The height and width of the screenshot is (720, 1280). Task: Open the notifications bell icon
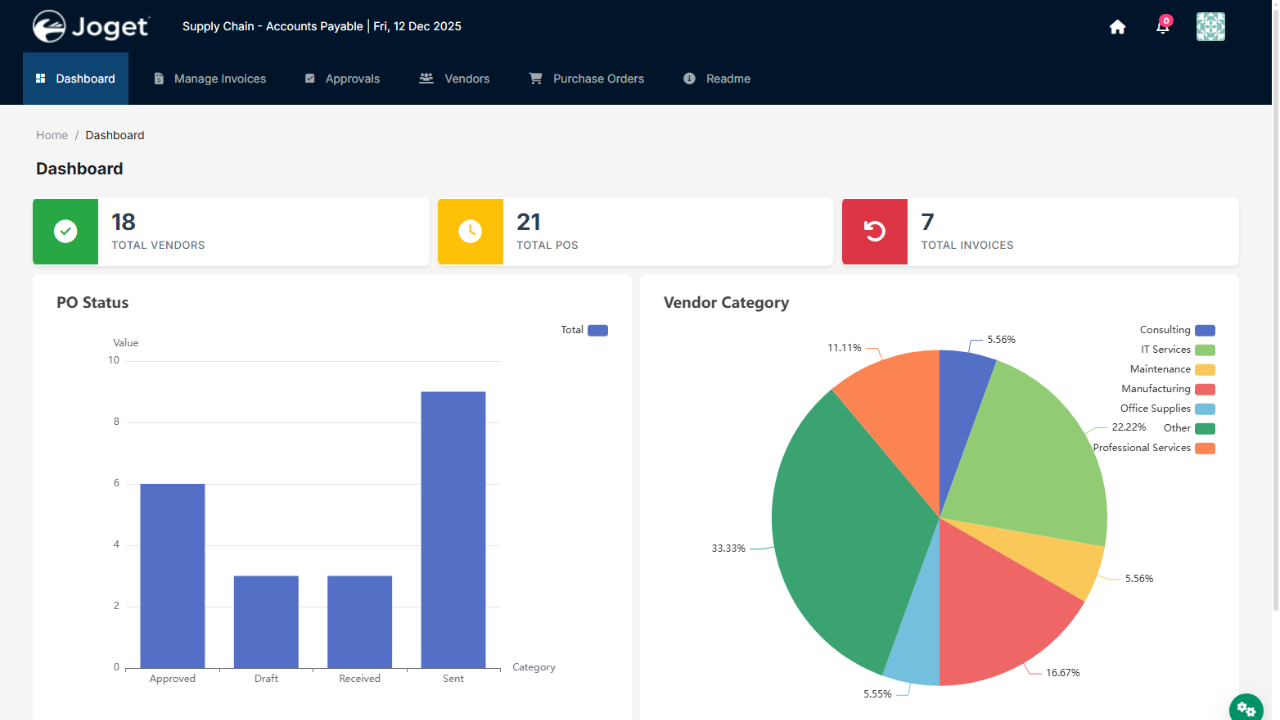tap(1162, 27)
